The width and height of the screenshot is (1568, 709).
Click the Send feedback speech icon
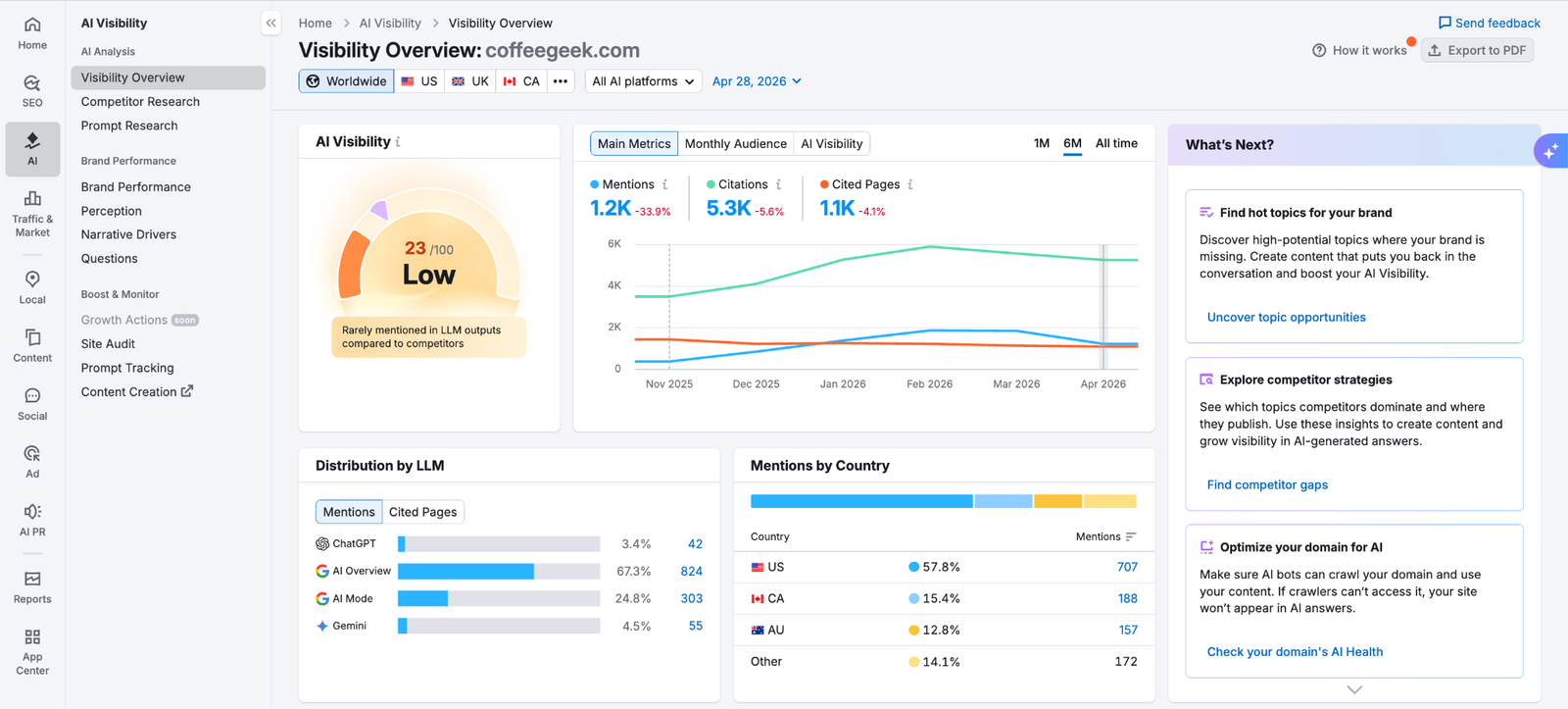coord(1445,23)
